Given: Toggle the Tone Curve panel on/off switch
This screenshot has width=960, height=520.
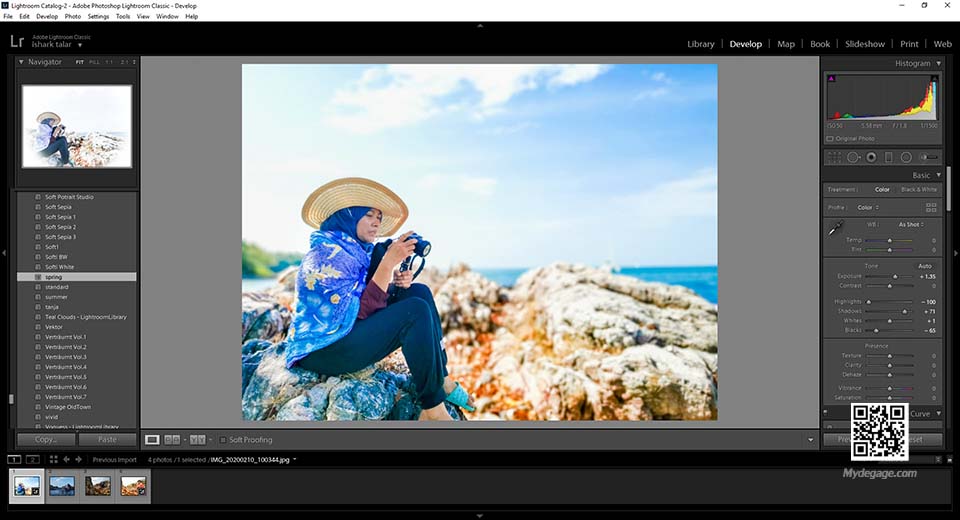Looking at the screenshot, I should coord(825,413).
